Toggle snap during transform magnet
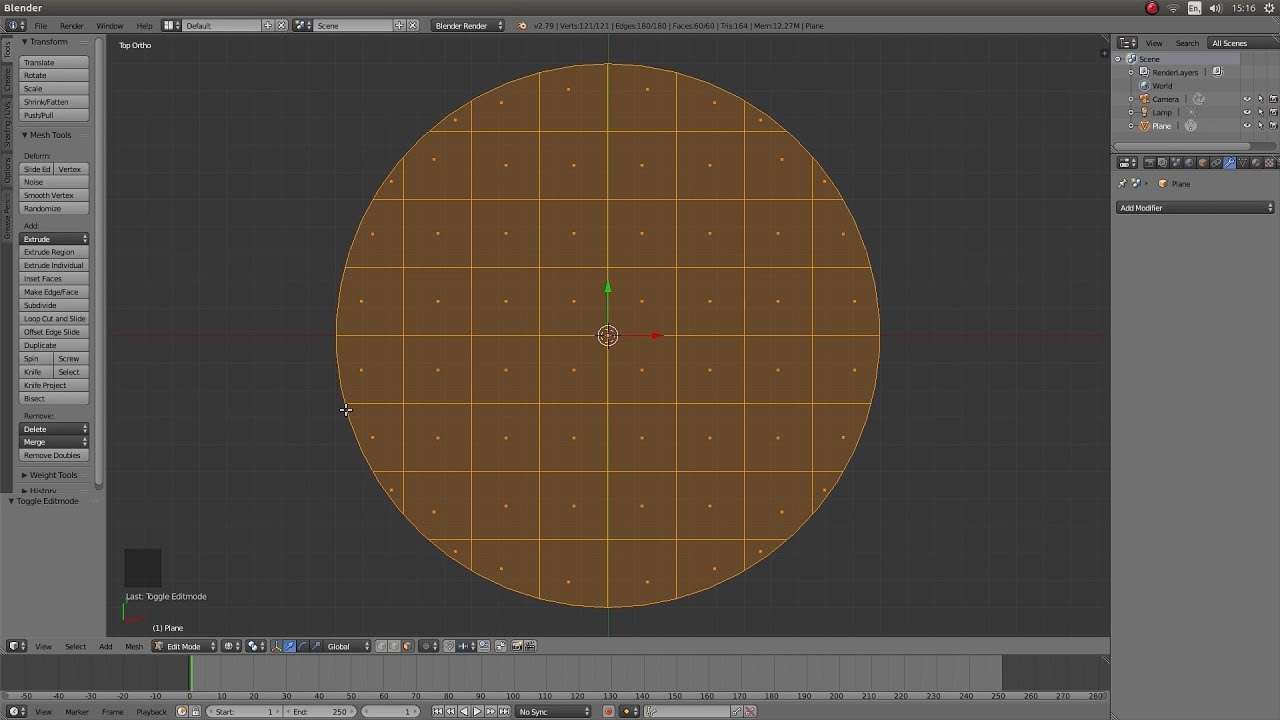 (x=449, y=646)
